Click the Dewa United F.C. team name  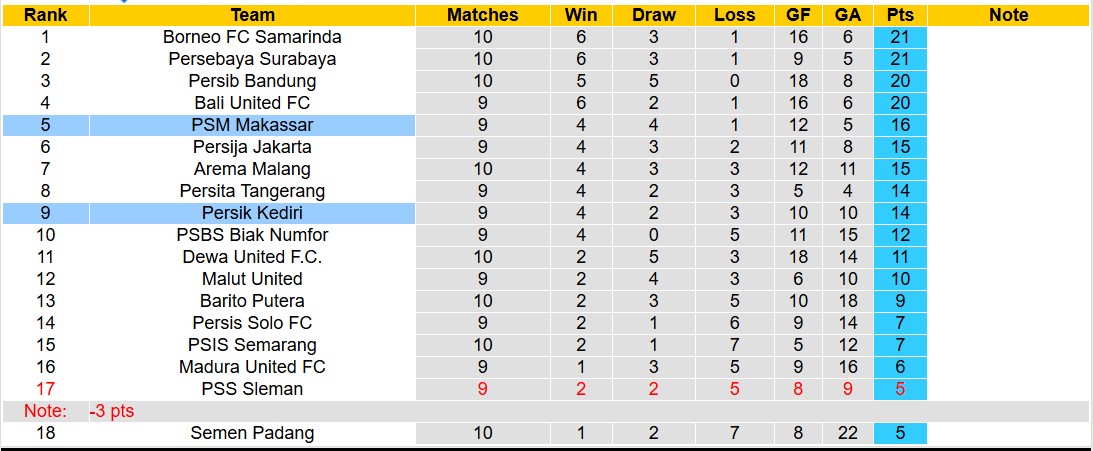tap(252, 257)
